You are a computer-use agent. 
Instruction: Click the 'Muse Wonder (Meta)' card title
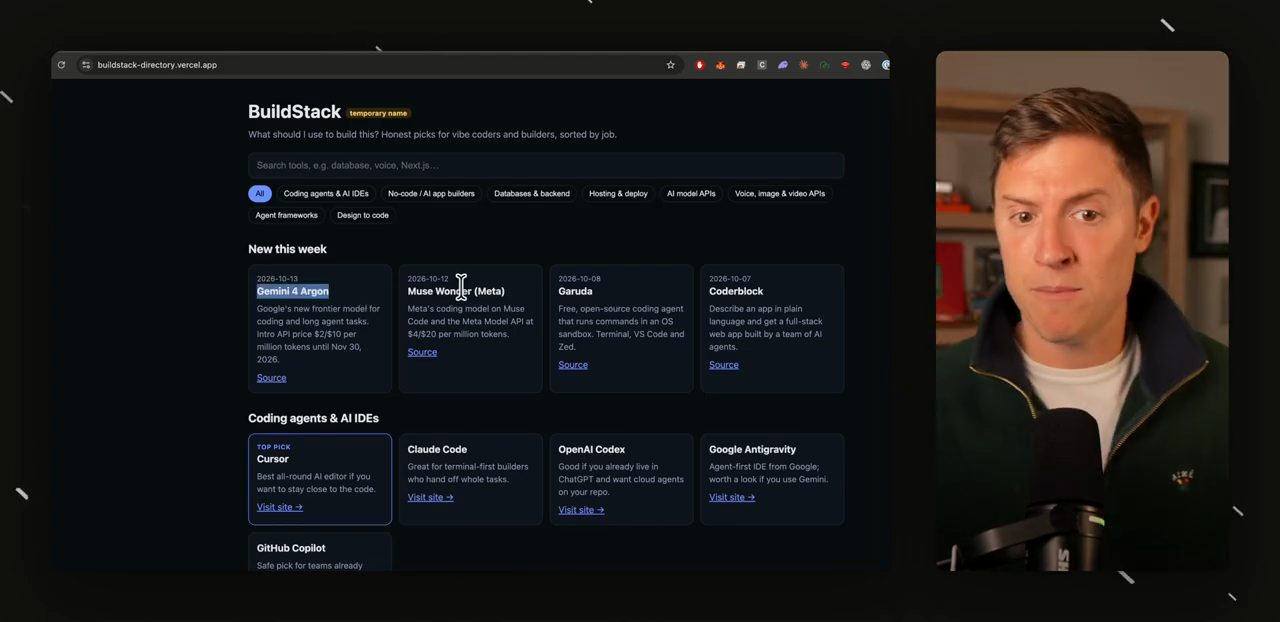click(456, 291)
